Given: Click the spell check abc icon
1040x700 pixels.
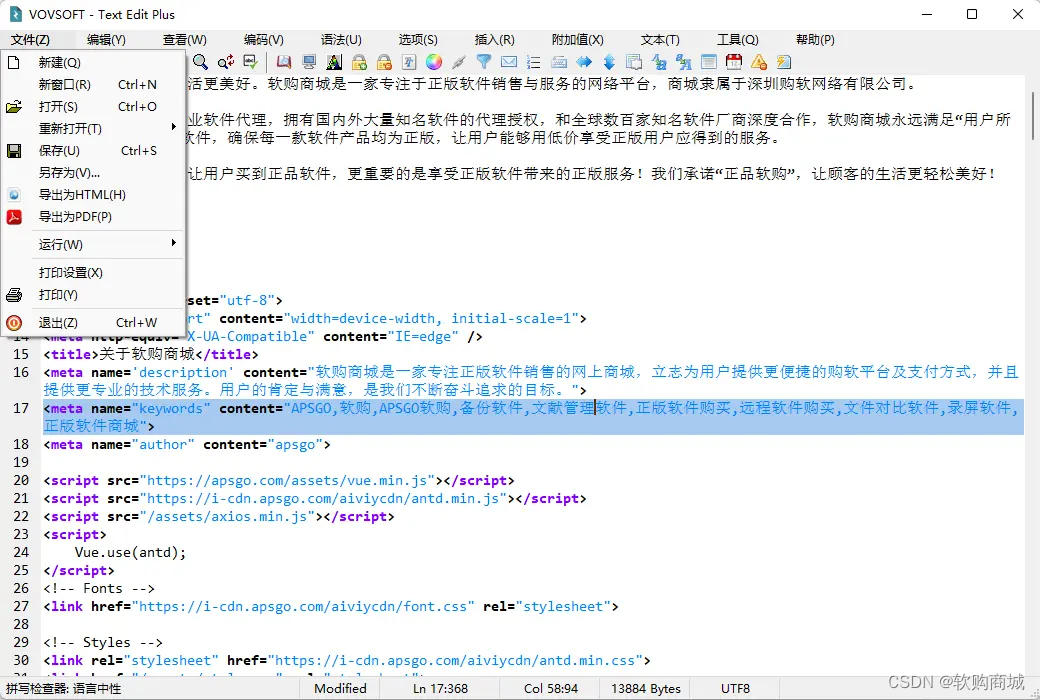Looking at the screenshot, I should point(251,62).
